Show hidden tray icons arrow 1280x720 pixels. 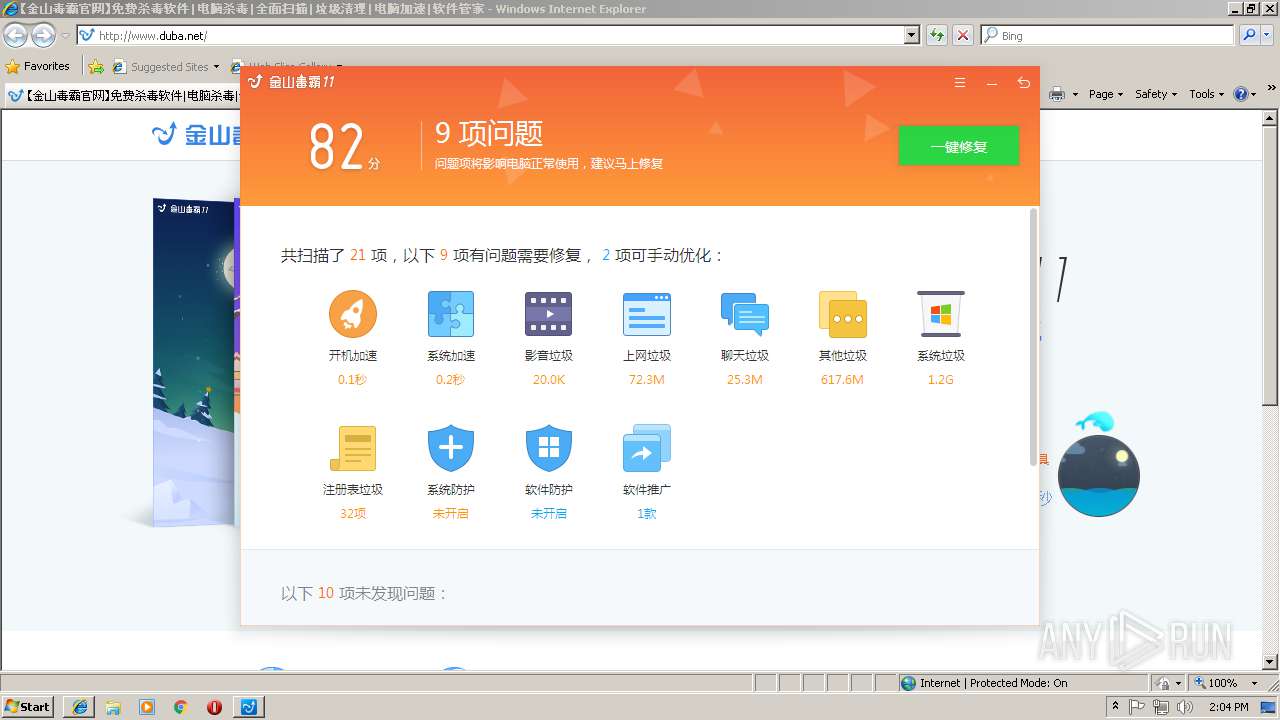coord(1115,707)
